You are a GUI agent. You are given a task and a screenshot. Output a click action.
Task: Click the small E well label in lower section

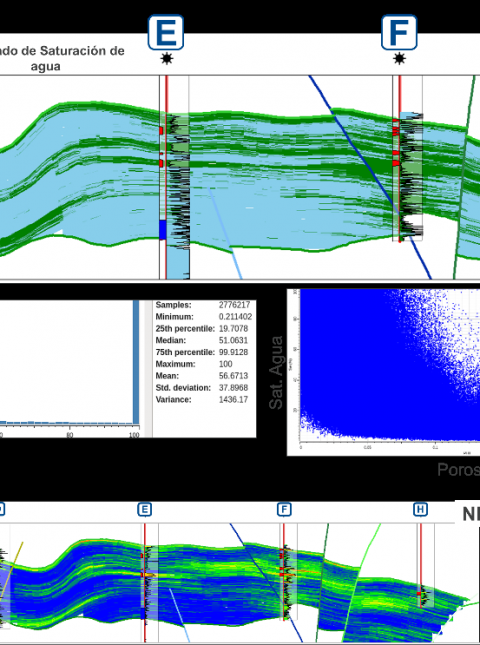pyautogui.click(x=144, y=510)
